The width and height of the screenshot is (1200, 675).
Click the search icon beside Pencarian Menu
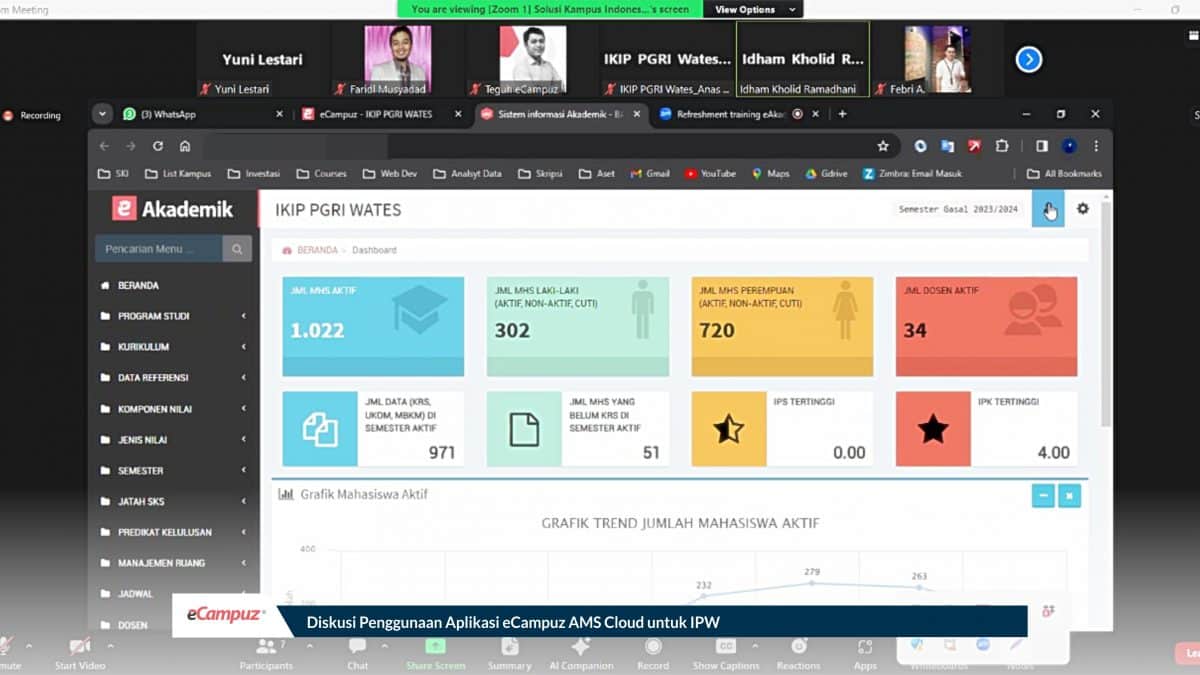(x=237, y=247)
